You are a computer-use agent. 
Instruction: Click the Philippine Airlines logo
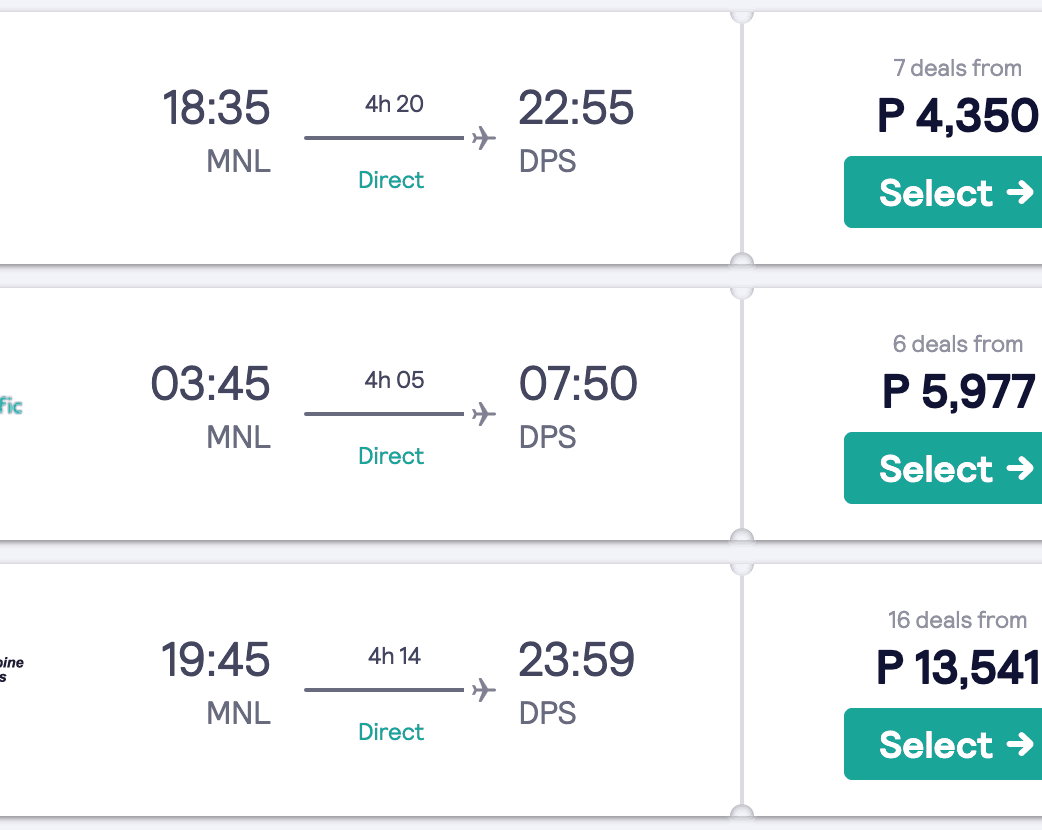coord(12,669)
